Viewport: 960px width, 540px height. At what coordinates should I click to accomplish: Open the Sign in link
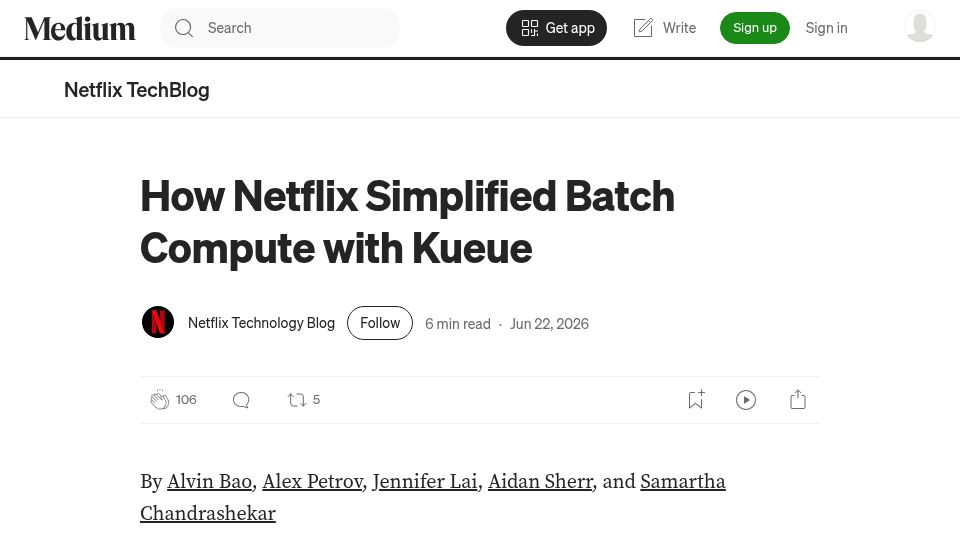click(x=826, y=28)
